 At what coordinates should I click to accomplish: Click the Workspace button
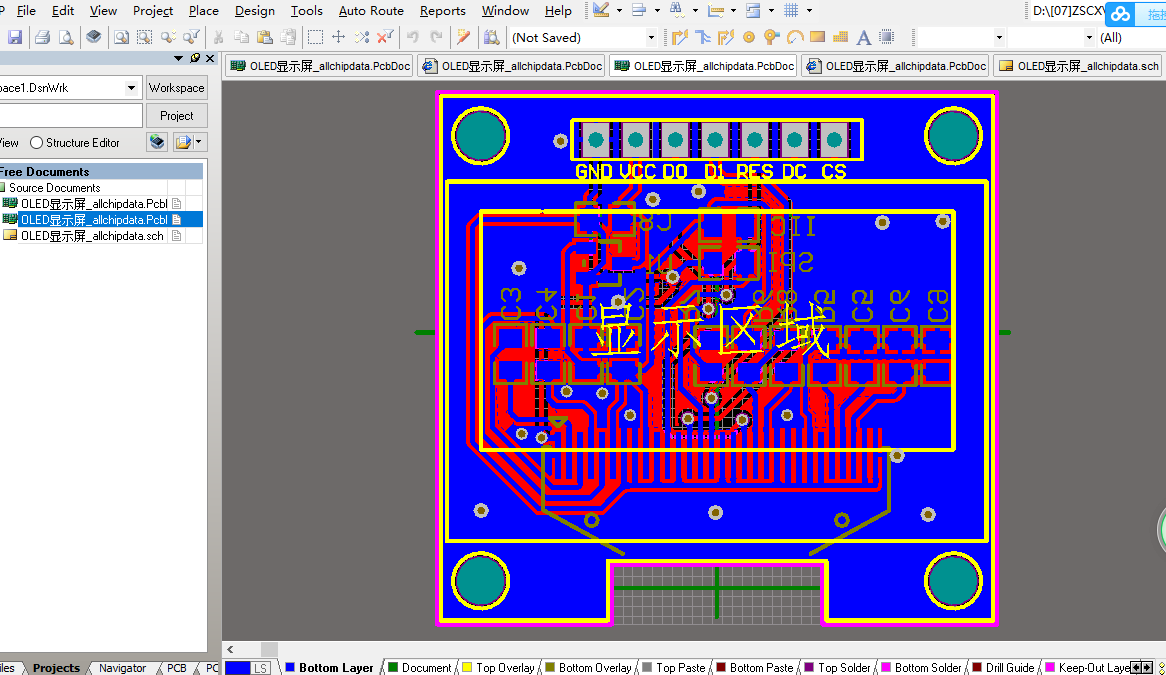coord(176,88)
